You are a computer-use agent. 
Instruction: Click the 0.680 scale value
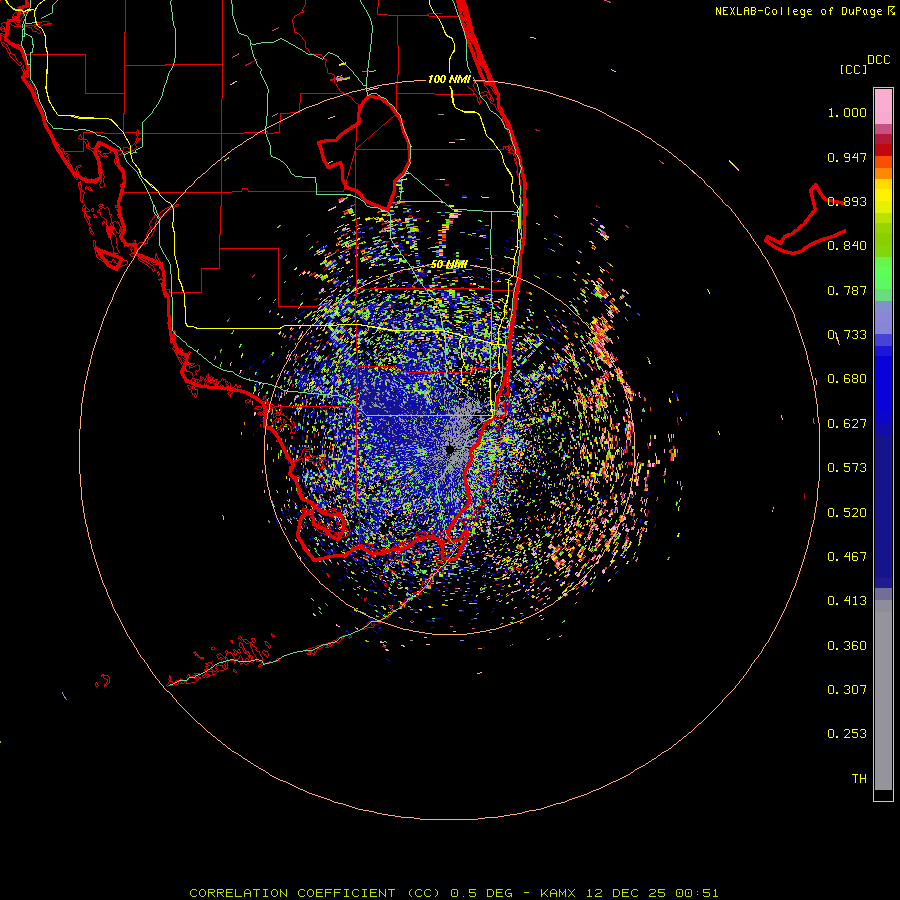point(847,379)
